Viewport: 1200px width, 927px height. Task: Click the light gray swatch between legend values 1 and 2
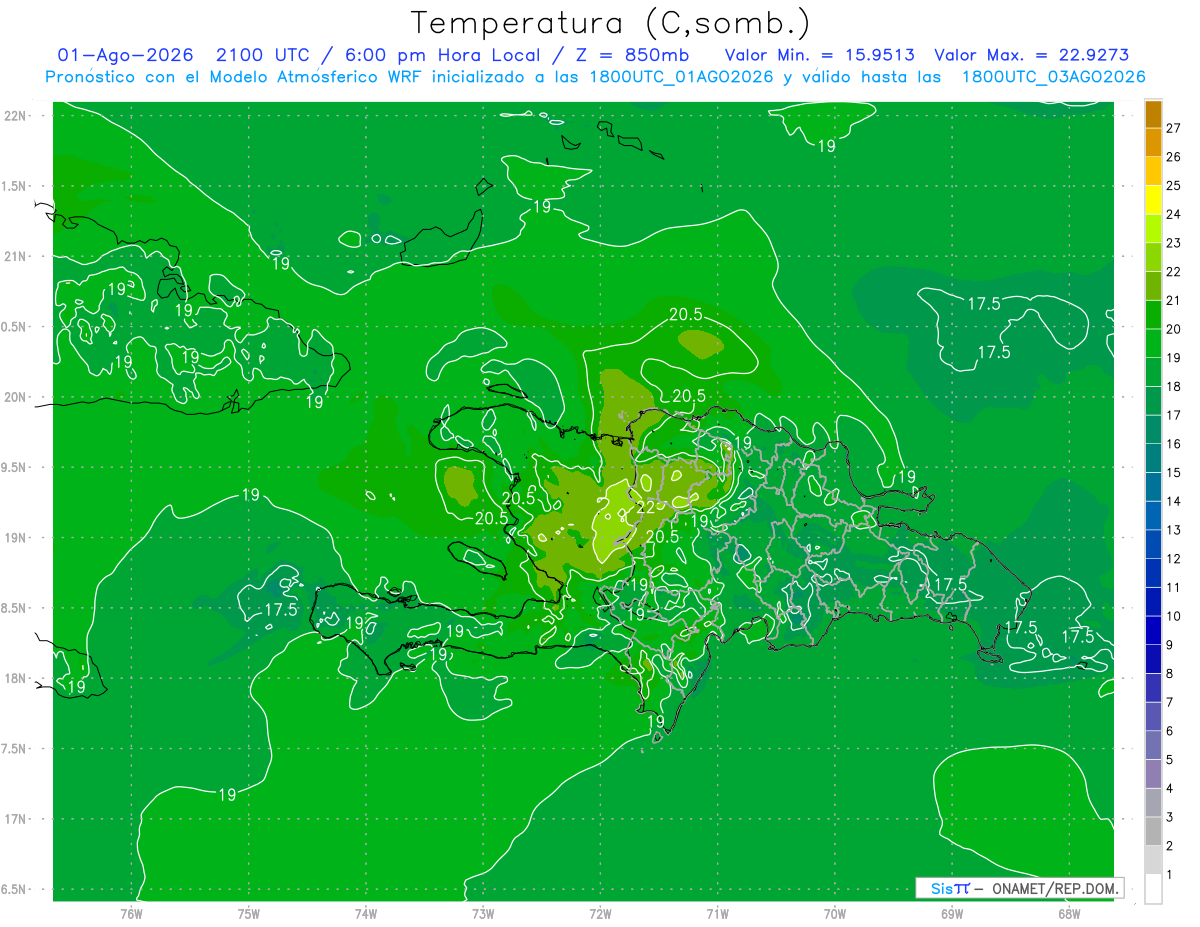[x=1153, y=860]
